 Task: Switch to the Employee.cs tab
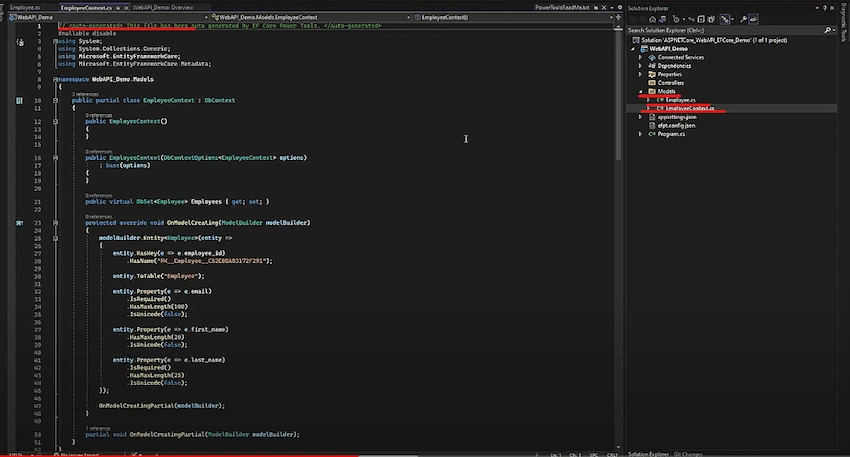click(25, 8)
